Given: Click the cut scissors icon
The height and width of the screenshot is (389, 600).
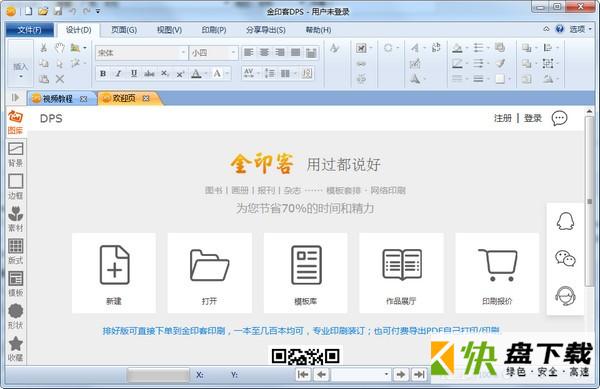Looking at the screenshot, I should coord(44,48).
